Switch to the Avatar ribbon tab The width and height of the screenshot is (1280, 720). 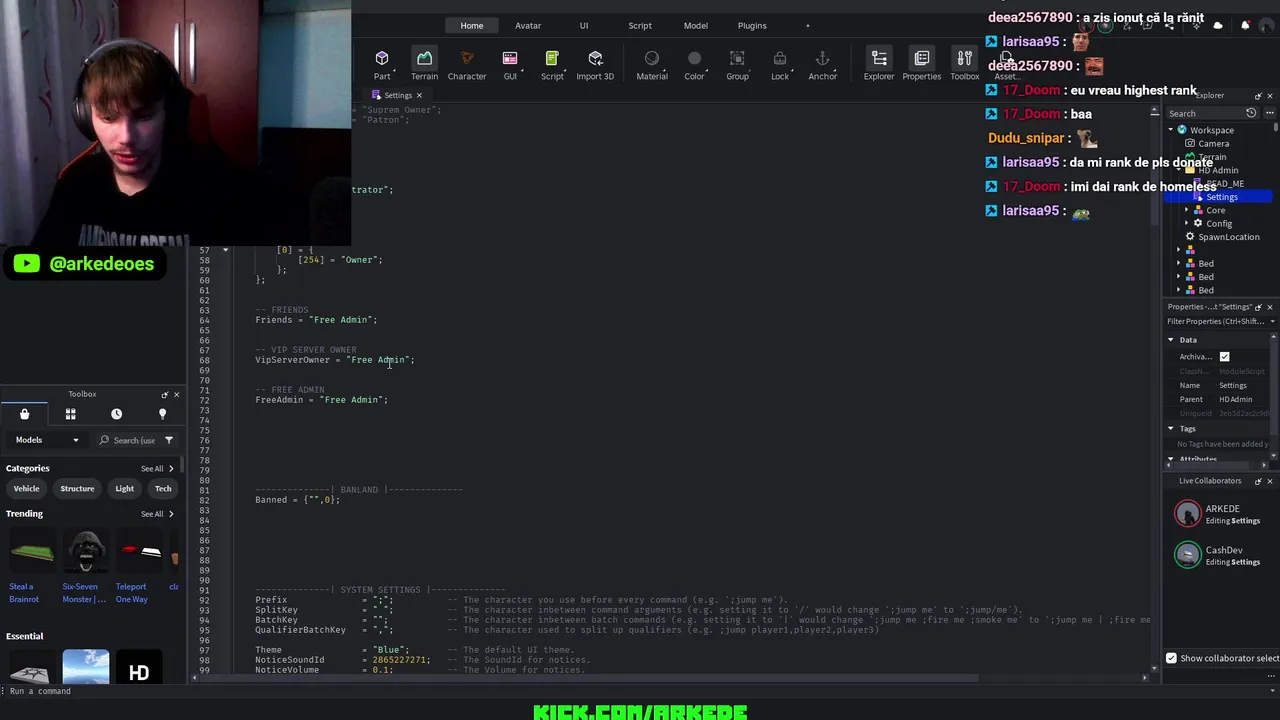coord(528,25)
